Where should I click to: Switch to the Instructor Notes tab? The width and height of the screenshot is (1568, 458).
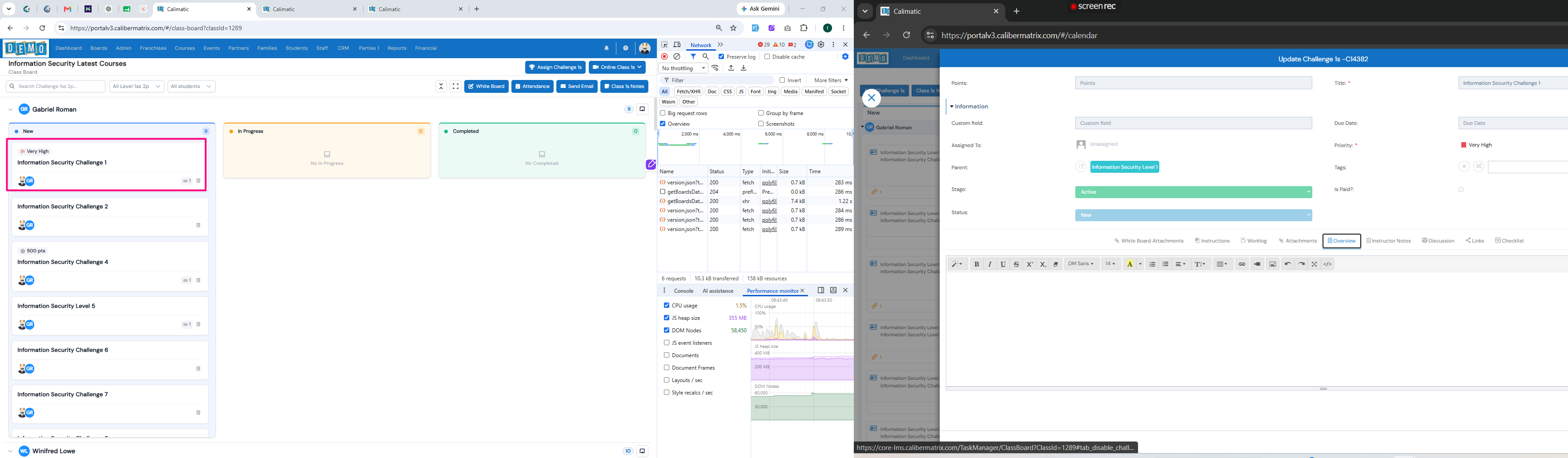pos(1388,241)
